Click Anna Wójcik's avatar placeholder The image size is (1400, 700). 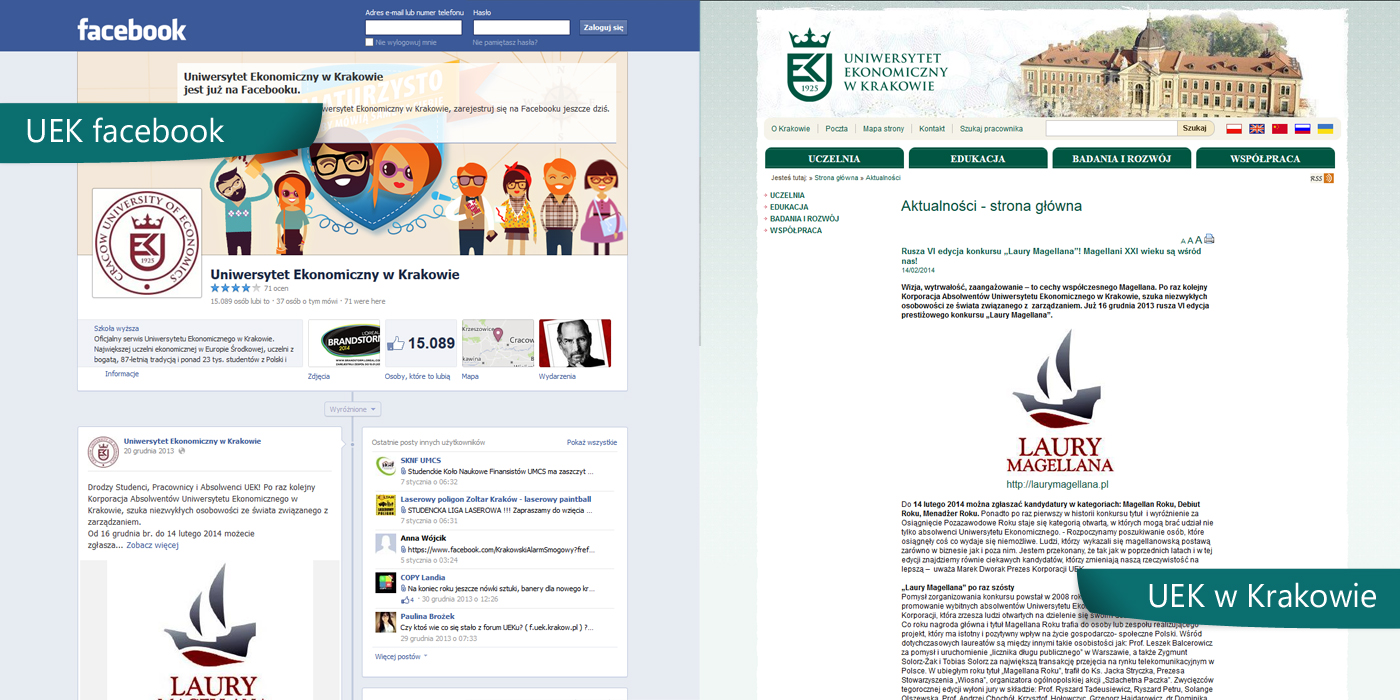tap(385, 543)
